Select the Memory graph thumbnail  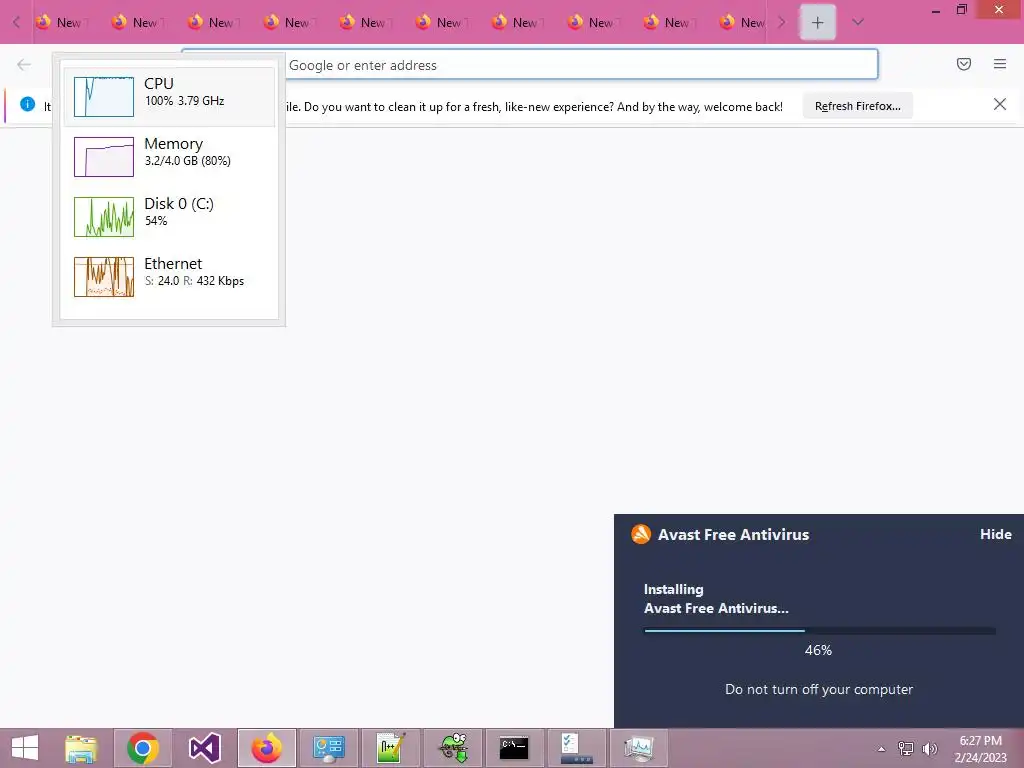tap(104, 157)
